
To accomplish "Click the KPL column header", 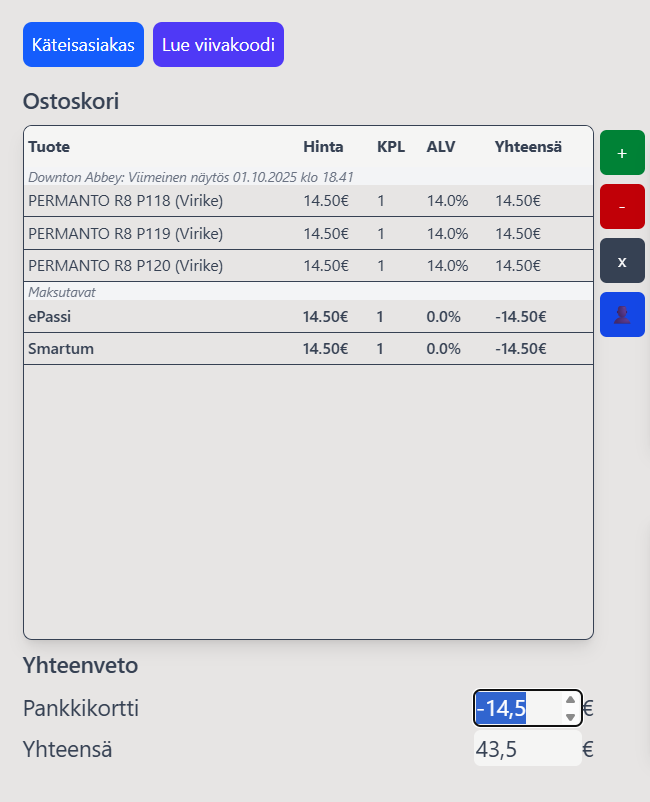I will tap(391, 147).
